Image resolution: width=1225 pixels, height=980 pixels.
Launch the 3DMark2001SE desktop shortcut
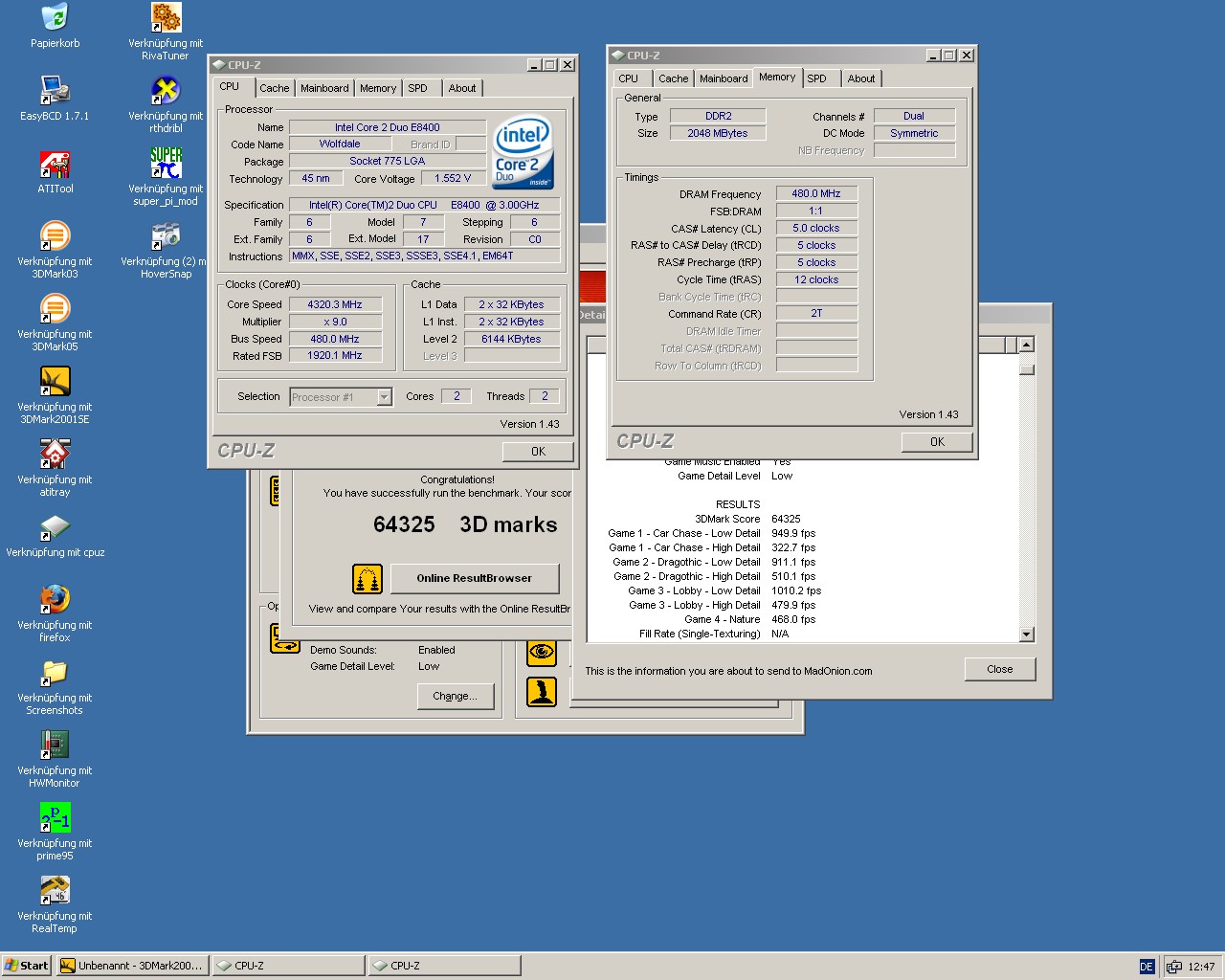[x=55, y=381]
